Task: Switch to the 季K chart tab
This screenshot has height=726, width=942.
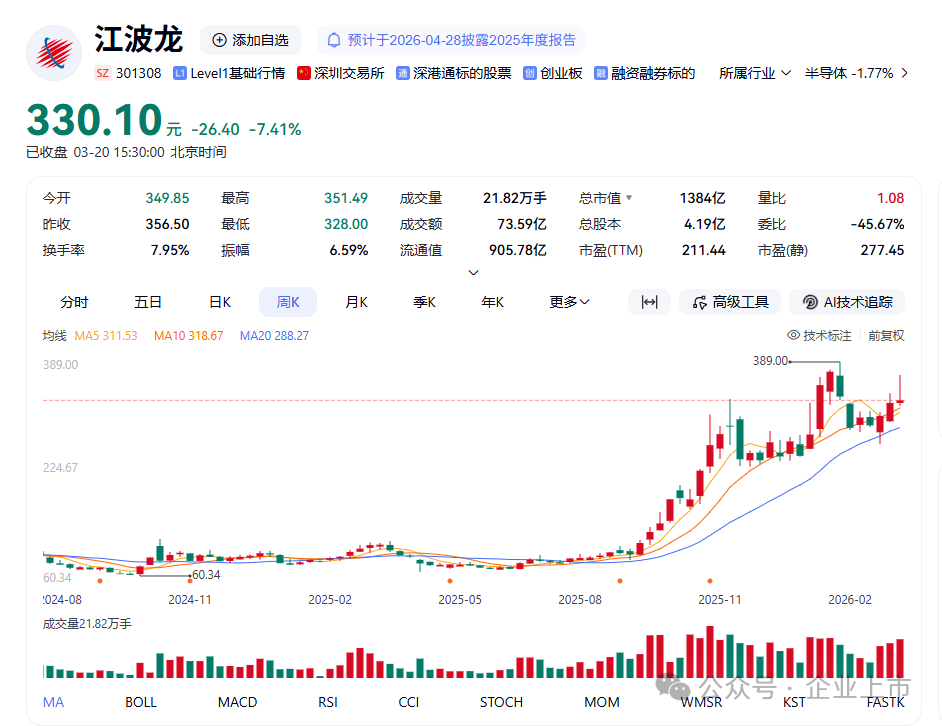Action: point(424,302)
